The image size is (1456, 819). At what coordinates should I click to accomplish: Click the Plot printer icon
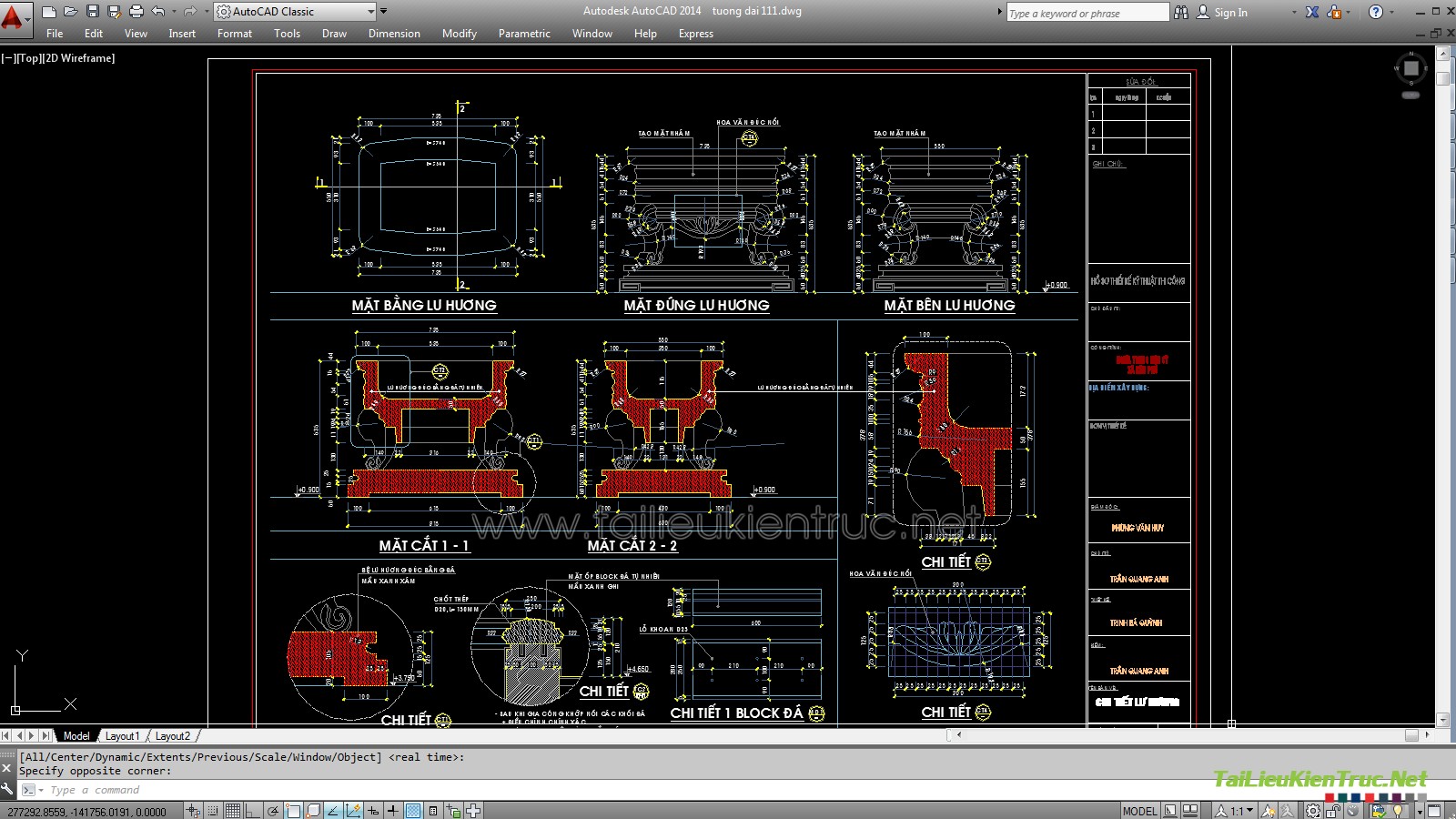coord(136,12)
